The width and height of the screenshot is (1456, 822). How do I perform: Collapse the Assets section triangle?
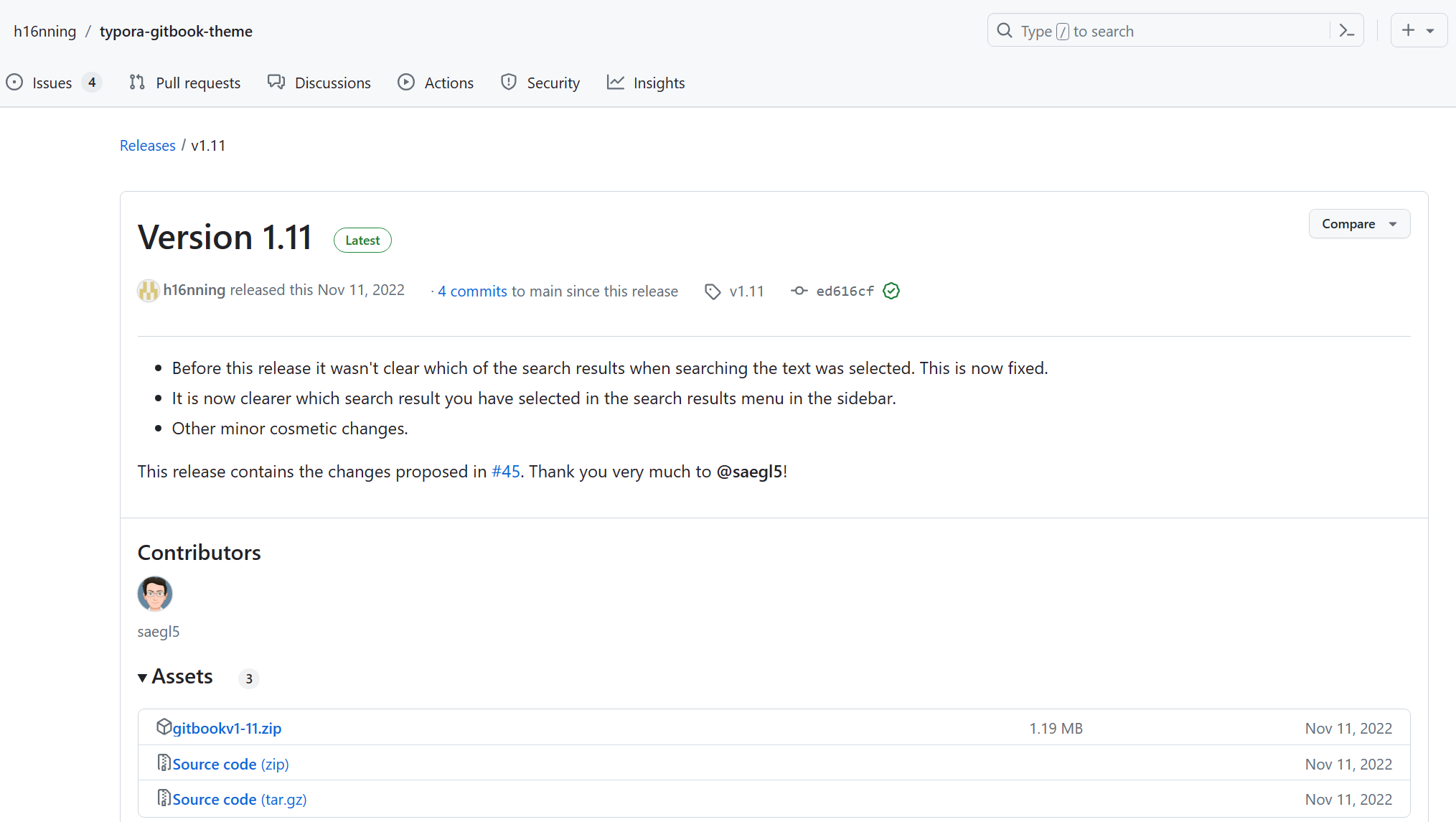[x=143, y=677]
